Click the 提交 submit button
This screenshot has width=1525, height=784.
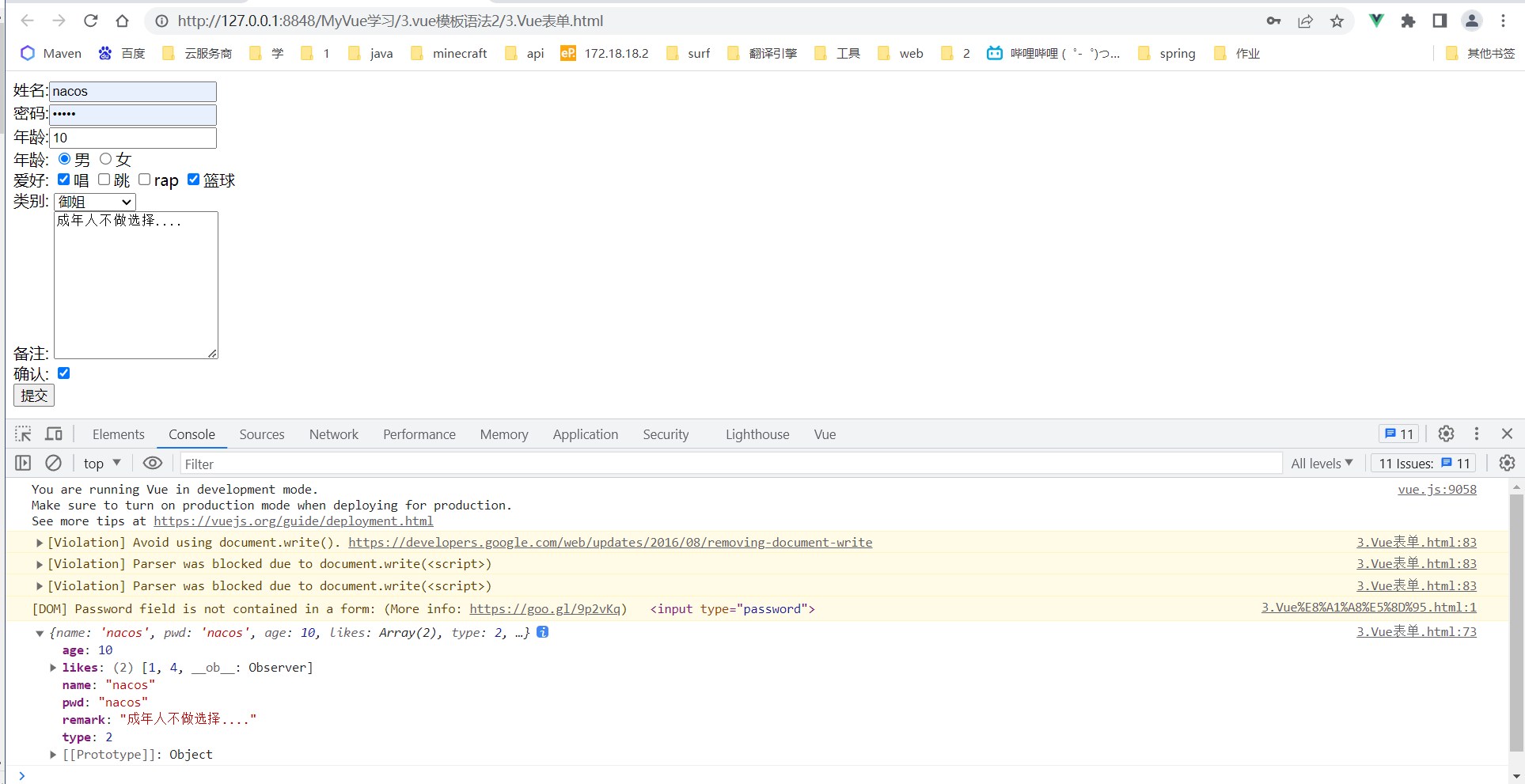tap(34, 396)
